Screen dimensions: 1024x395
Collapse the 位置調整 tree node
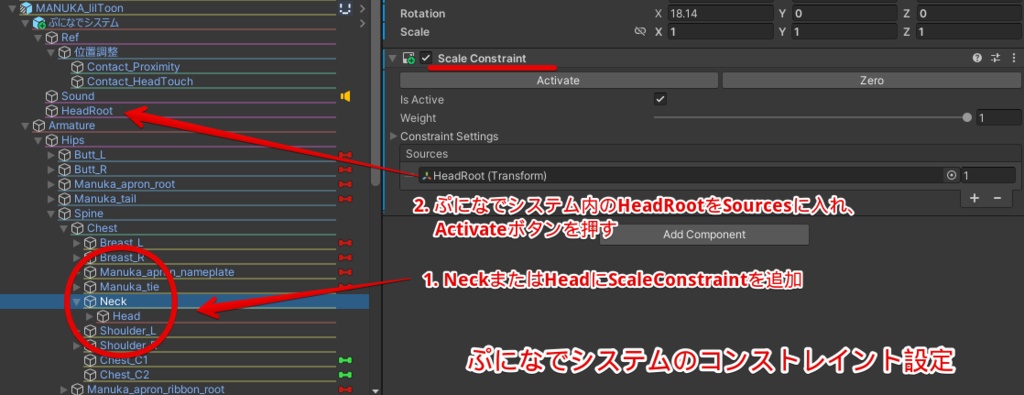point(50,52)
